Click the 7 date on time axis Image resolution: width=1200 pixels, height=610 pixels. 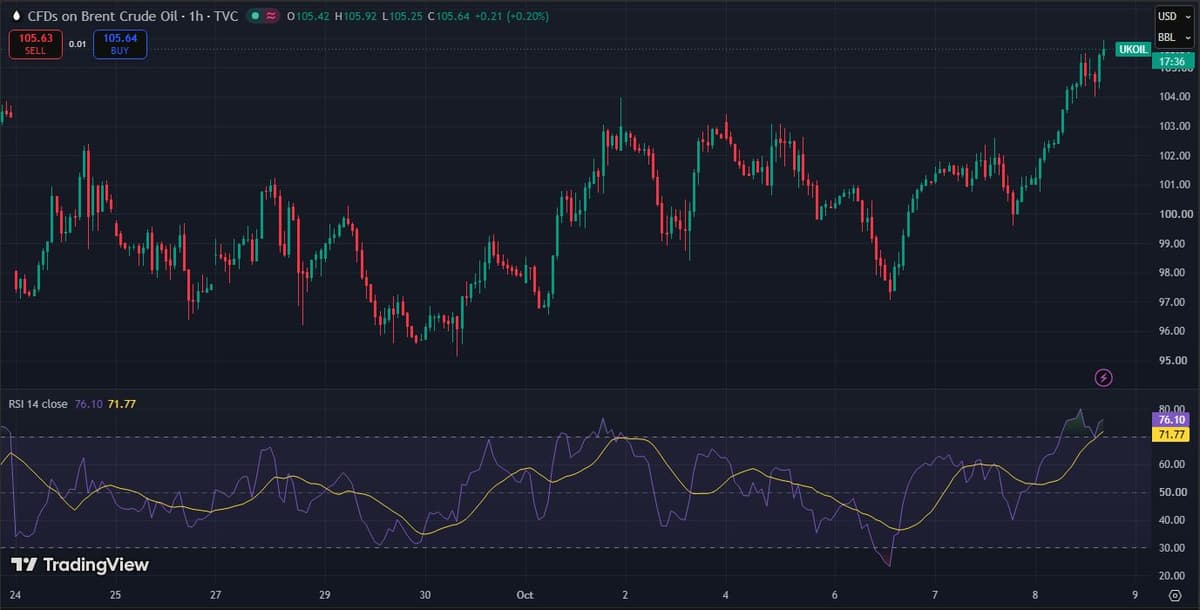[x=934, y=594]
